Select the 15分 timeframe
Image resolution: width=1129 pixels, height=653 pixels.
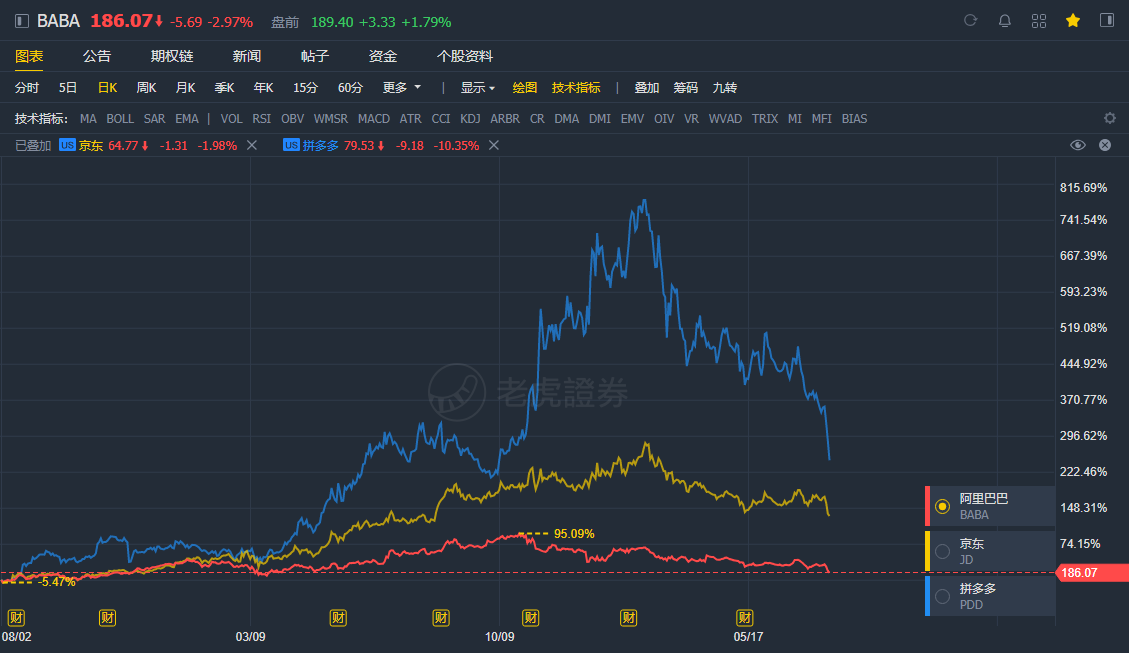point(305,88)
